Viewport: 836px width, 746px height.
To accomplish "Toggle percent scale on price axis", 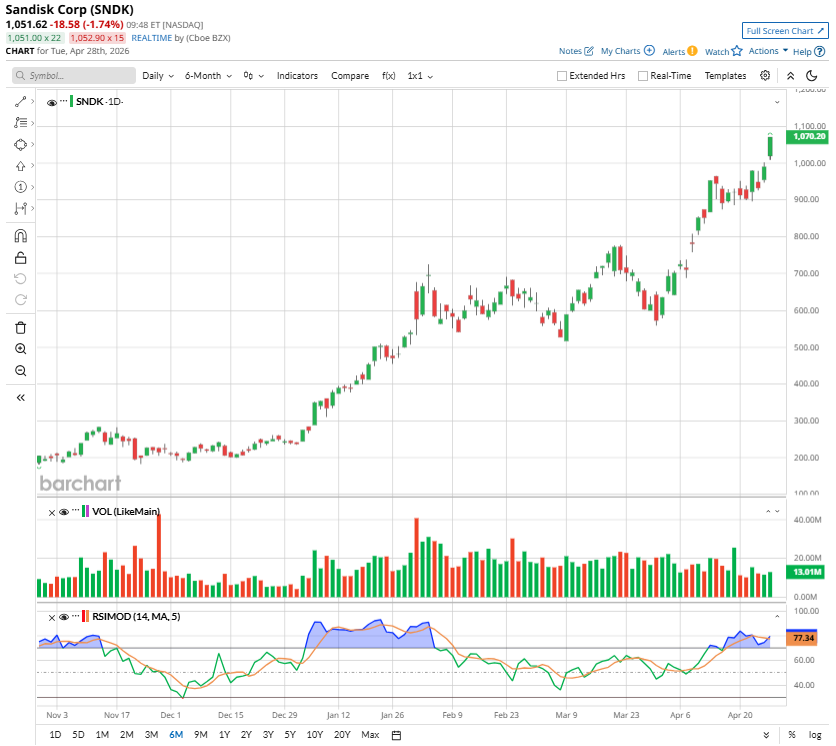I will pyautogui.click(x=792, y=735).
